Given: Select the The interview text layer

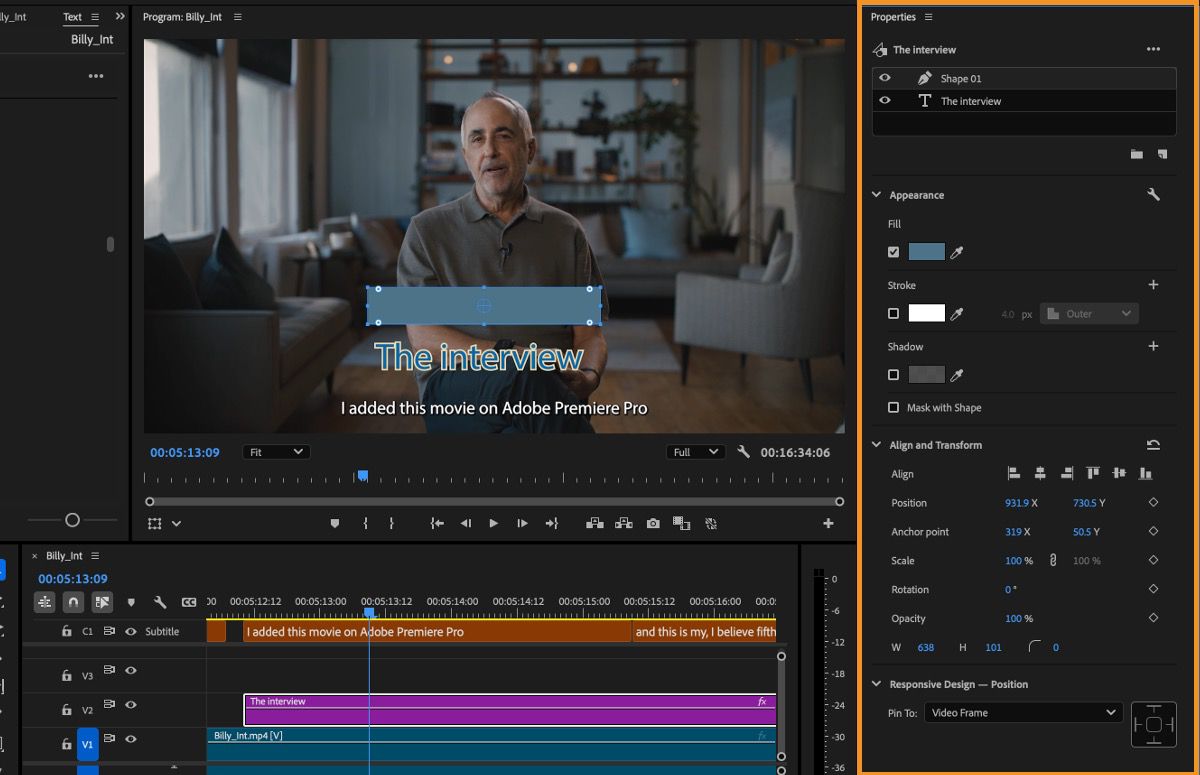Looking at the screenshot, I should click(x=970, y=101).
